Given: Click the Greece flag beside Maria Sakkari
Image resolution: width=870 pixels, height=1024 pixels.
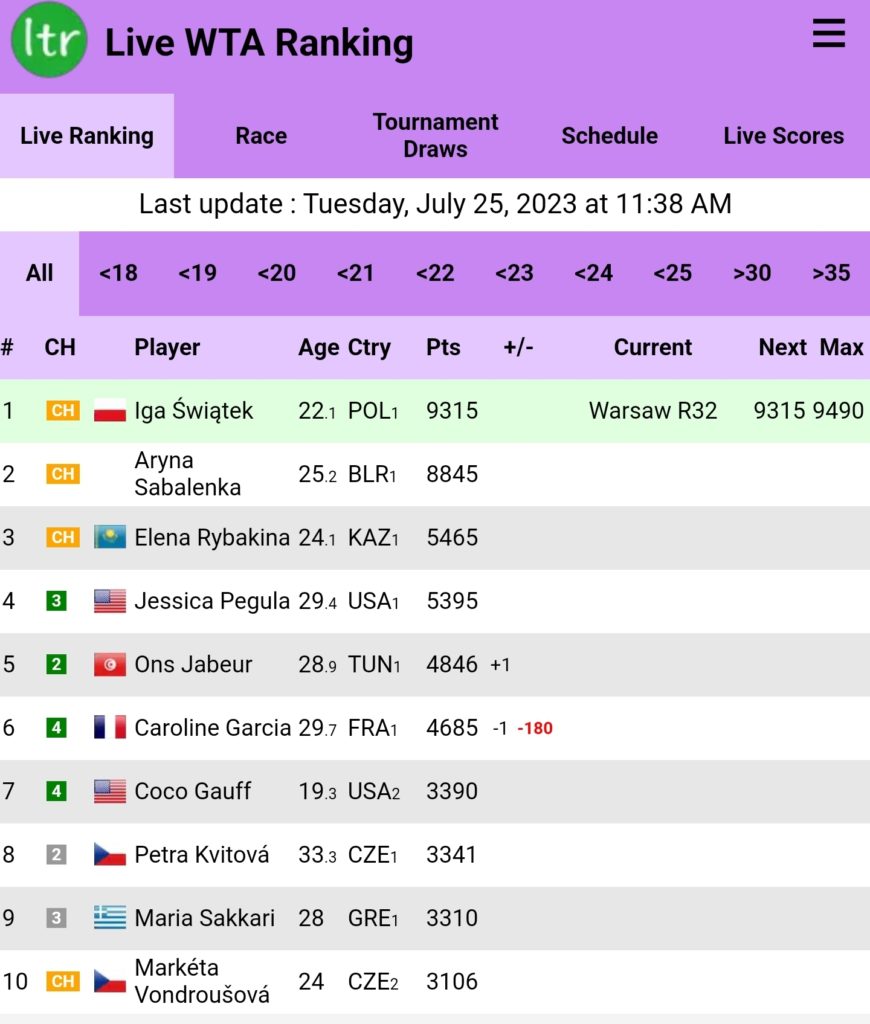Looking at the screenshot, I should pyautogui.click(x=110, y=918).
